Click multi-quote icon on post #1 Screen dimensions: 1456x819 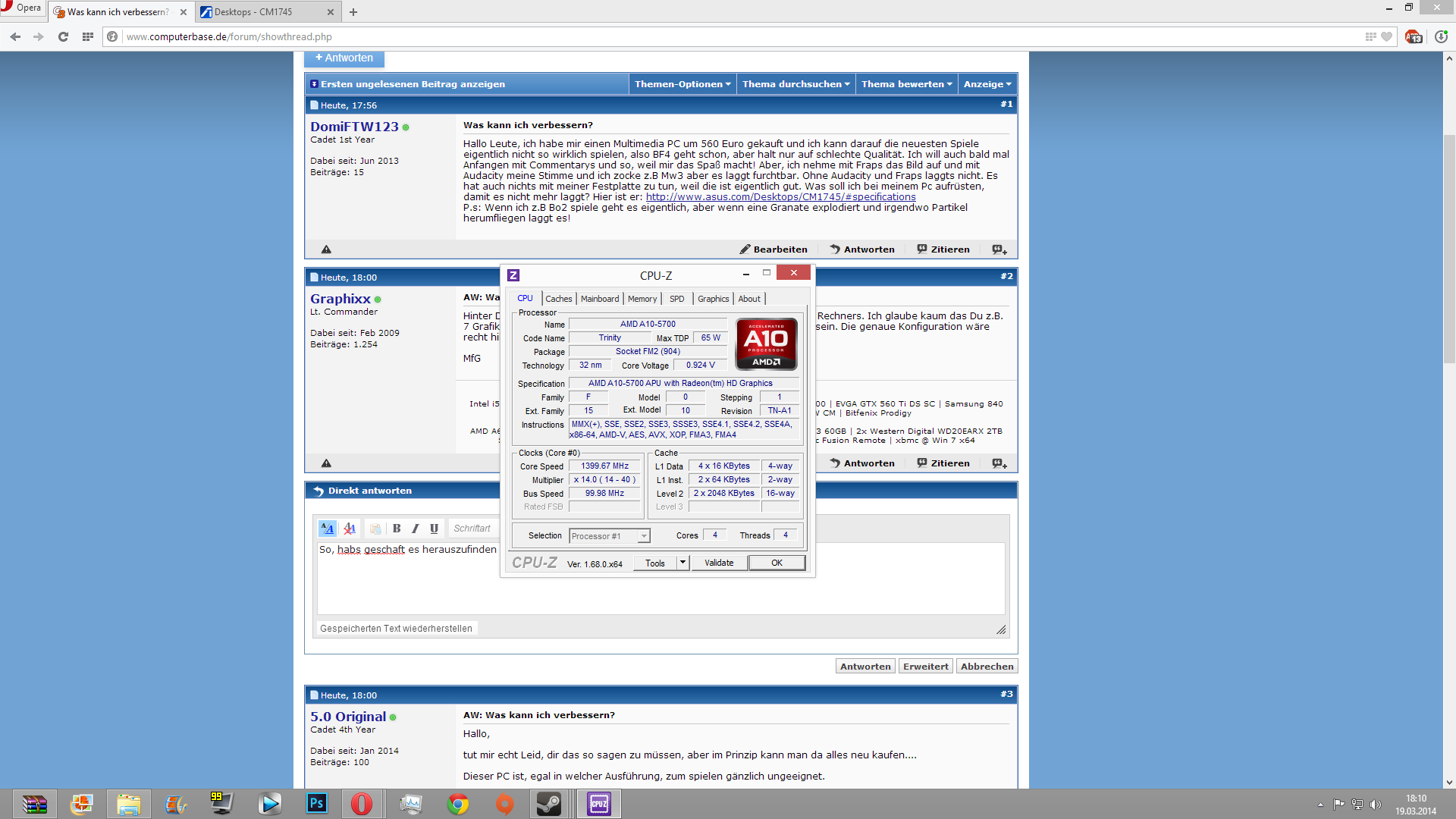[999, 249]
